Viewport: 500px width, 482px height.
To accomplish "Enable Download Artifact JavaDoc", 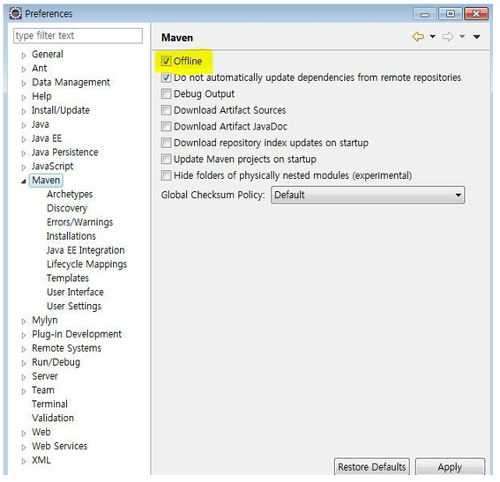I will [x=166, y=126].
